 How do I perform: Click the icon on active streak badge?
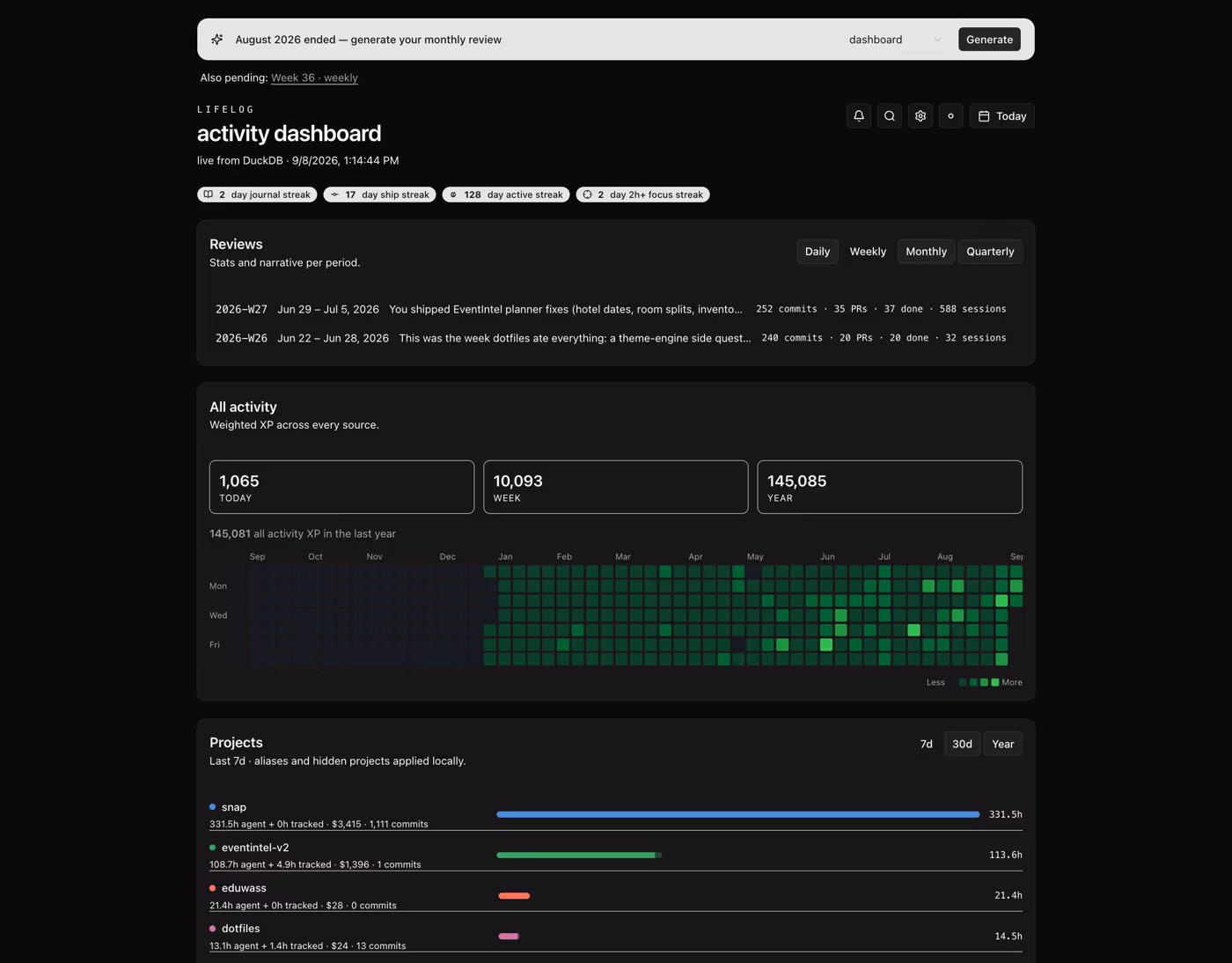click(x=453, y=195)
